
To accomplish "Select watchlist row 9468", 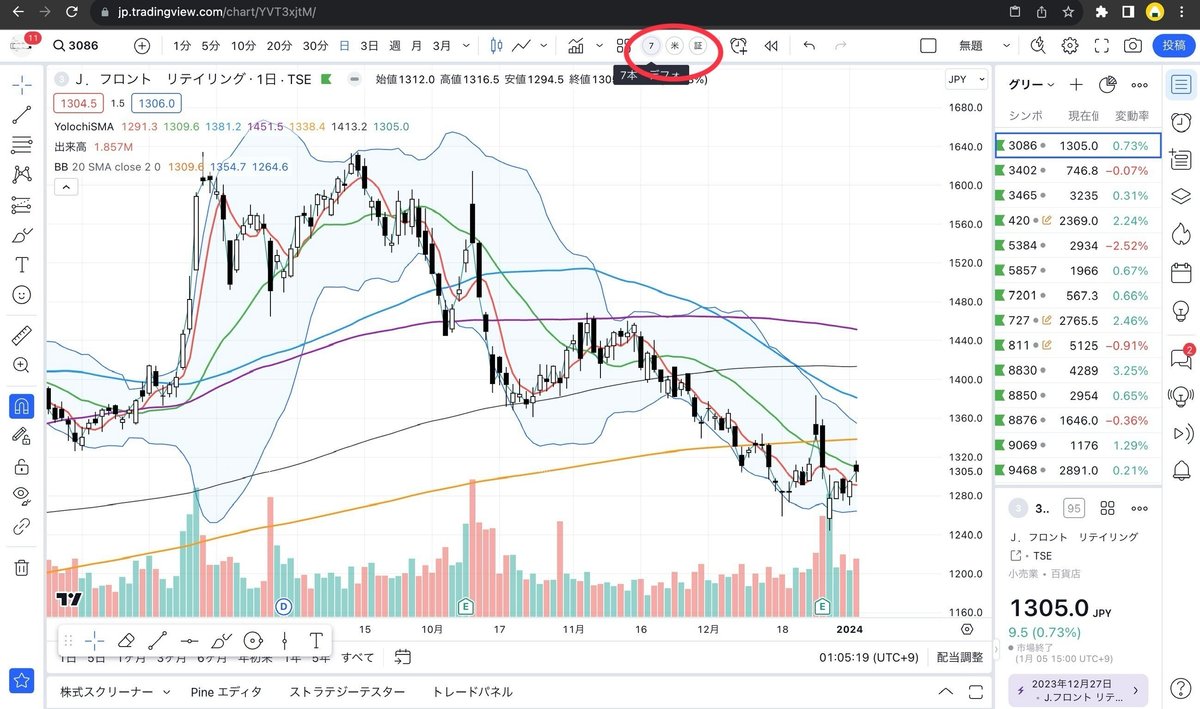I will (x=1078, y=470).
